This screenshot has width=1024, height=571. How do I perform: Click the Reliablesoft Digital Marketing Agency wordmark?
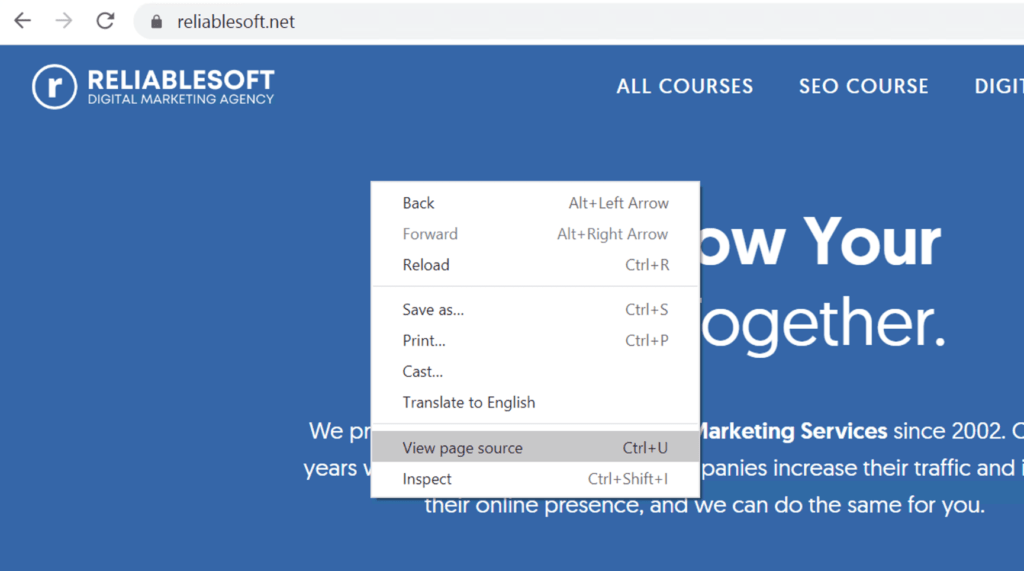tap(180, 87)
